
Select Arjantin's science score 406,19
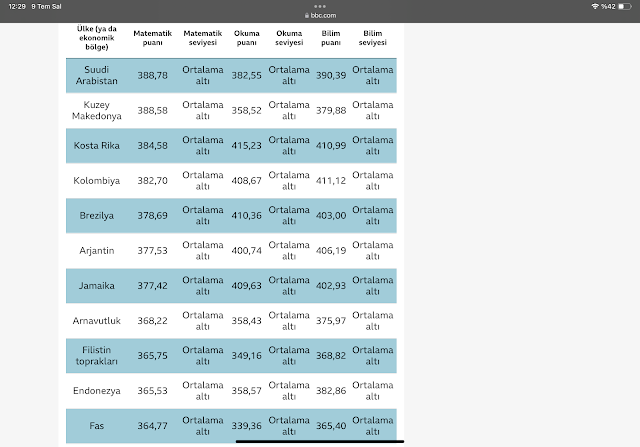pyautogui.click(x=331, y=250)
